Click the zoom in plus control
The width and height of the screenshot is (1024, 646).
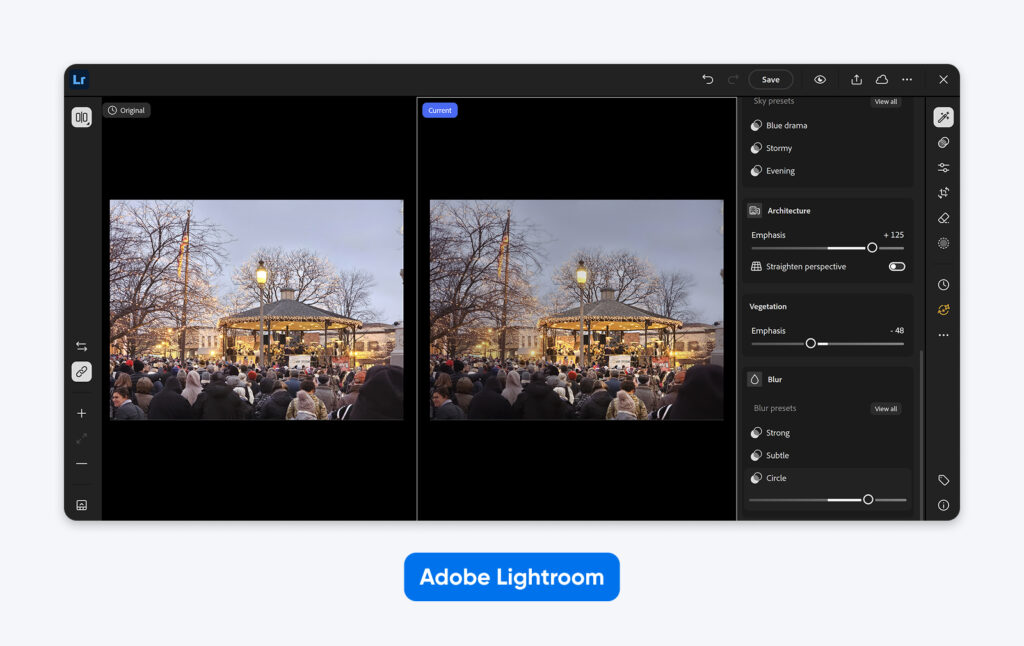[x=81, y=413]
